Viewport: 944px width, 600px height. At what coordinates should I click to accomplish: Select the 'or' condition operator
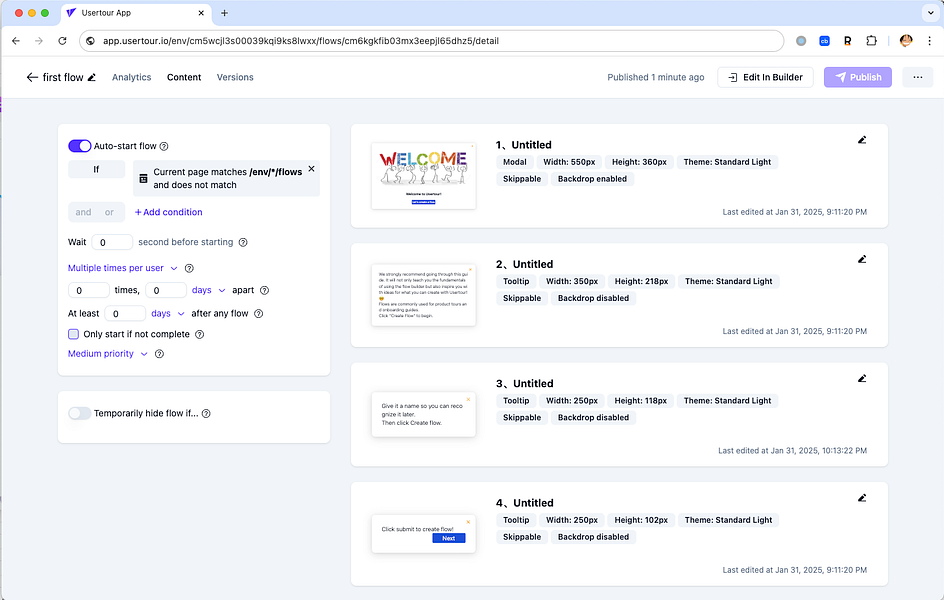click(110, 212)
